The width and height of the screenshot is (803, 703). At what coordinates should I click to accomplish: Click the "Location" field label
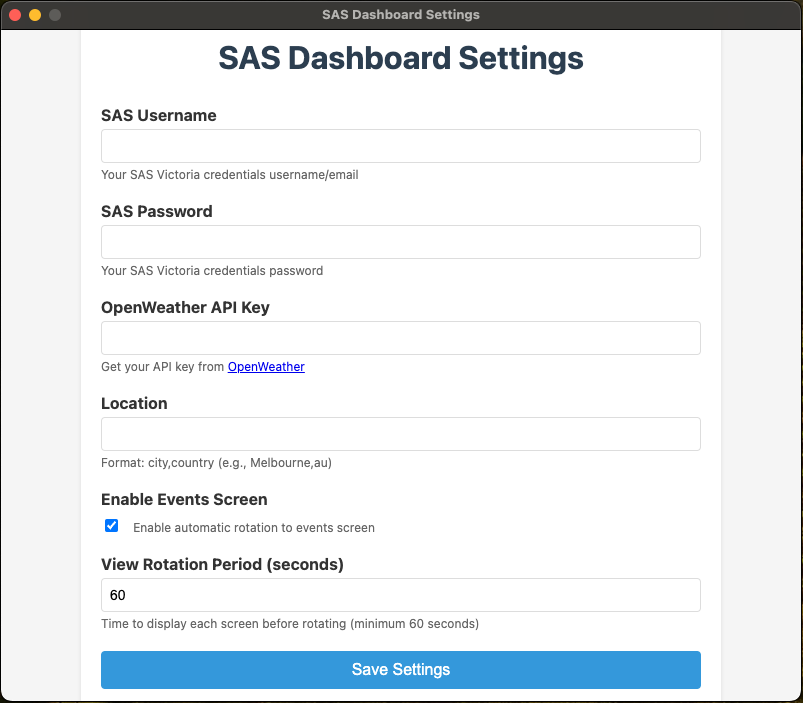134,404
